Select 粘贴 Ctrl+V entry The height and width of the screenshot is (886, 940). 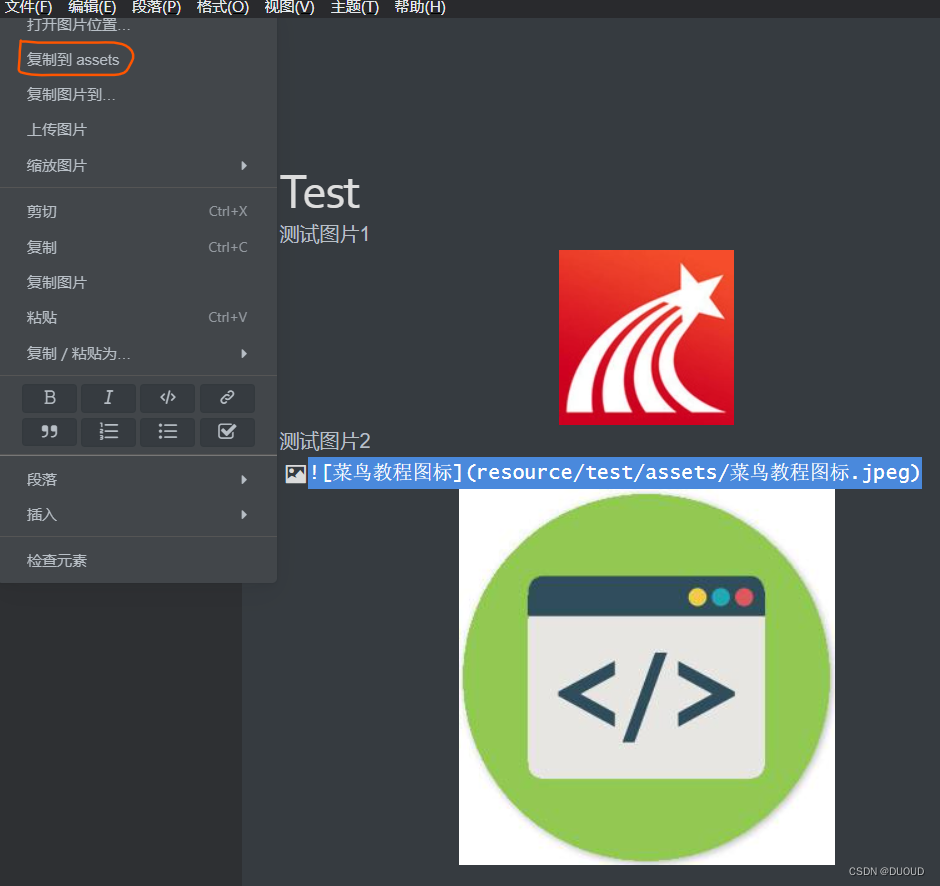coord(138,317)
